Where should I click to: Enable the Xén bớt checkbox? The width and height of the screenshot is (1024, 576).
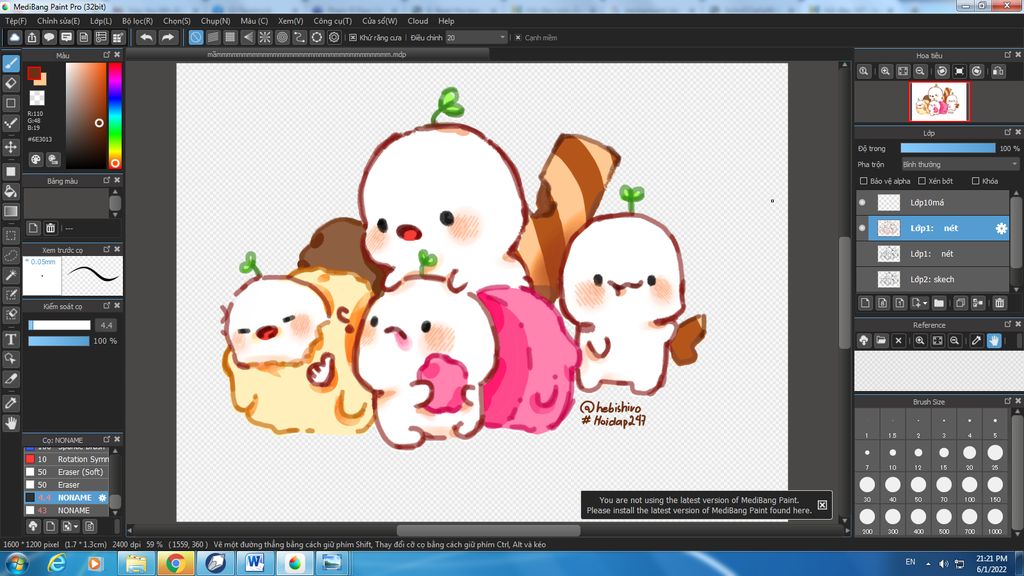[921, 181]
